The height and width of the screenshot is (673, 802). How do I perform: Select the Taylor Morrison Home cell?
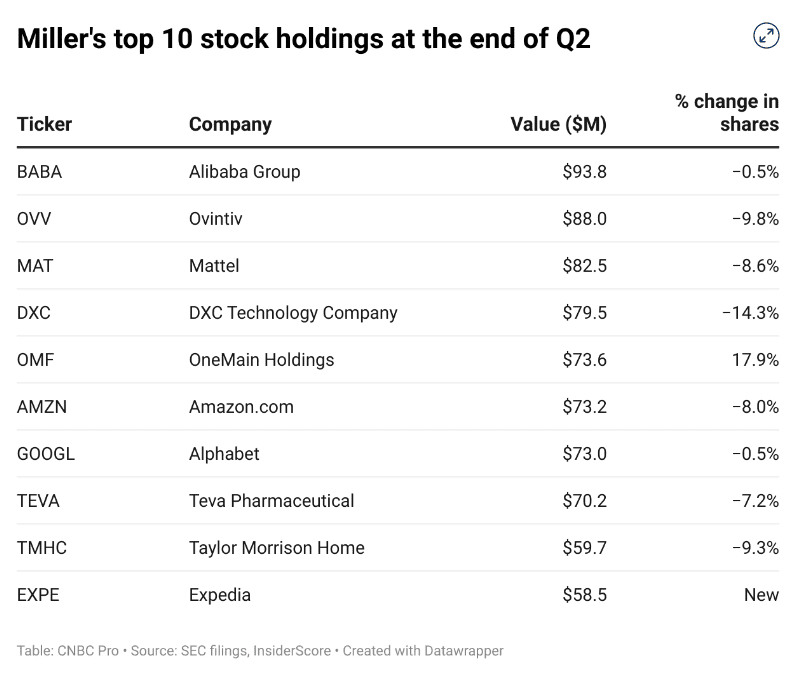pyautogui.click(x=276, y=548)
